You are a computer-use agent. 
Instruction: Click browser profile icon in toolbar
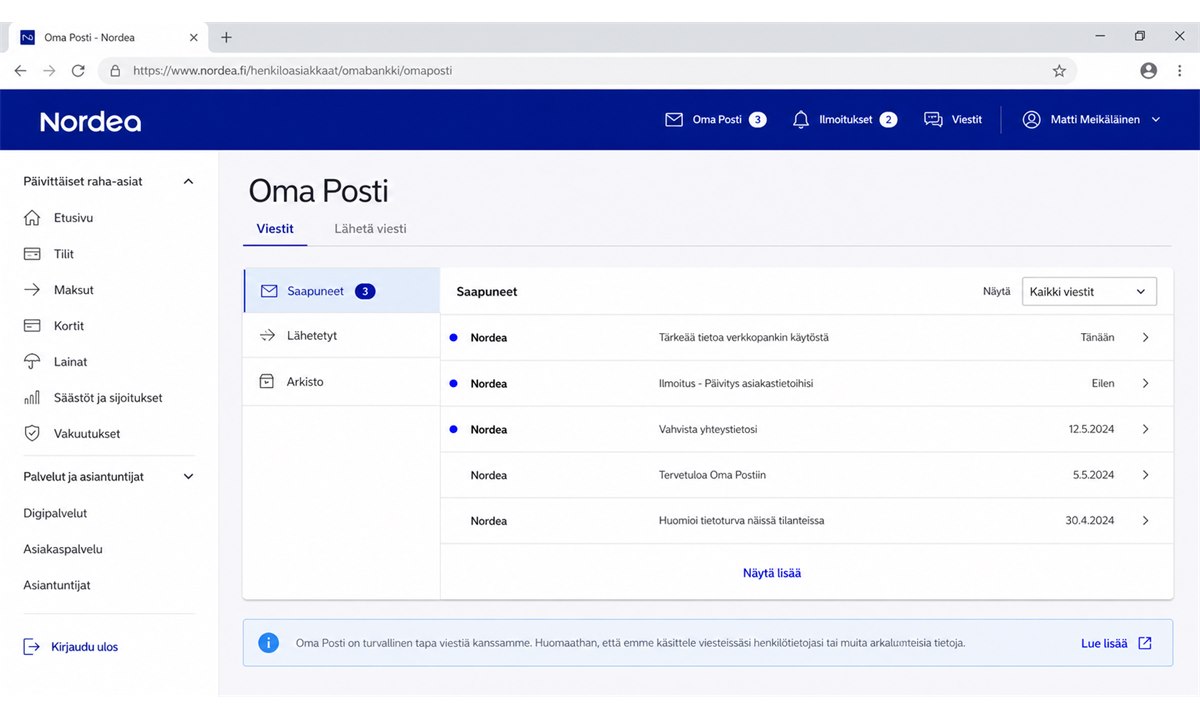pyautogui.click(x=1148, y=71)
